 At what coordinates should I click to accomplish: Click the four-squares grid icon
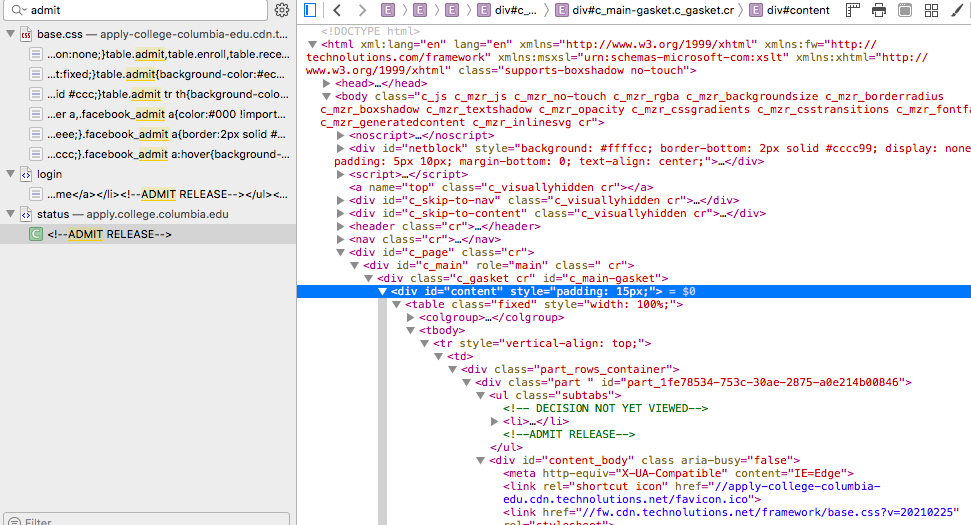pos(931,10)
